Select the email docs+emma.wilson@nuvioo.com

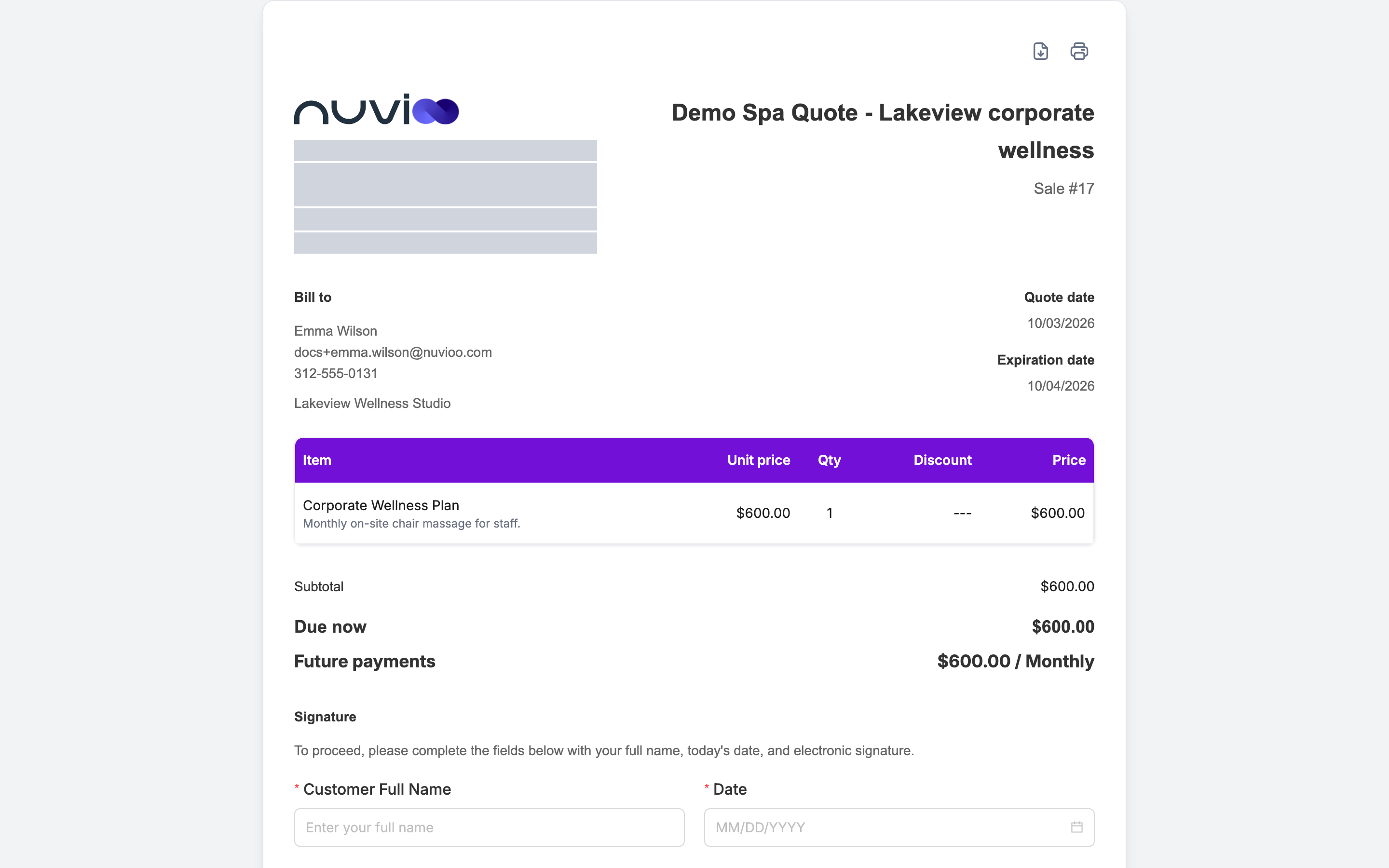point(393,352)
